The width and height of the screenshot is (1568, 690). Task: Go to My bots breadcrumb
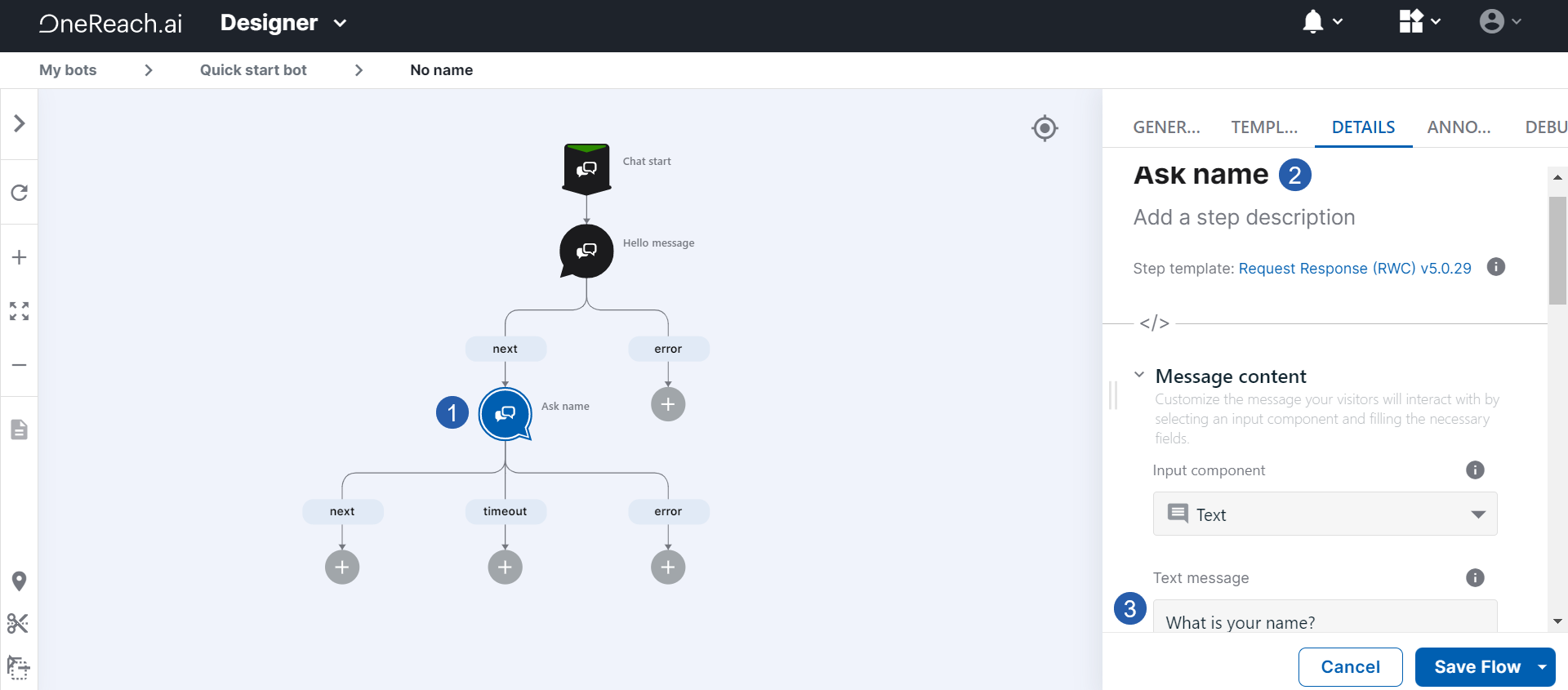(68, 70)
